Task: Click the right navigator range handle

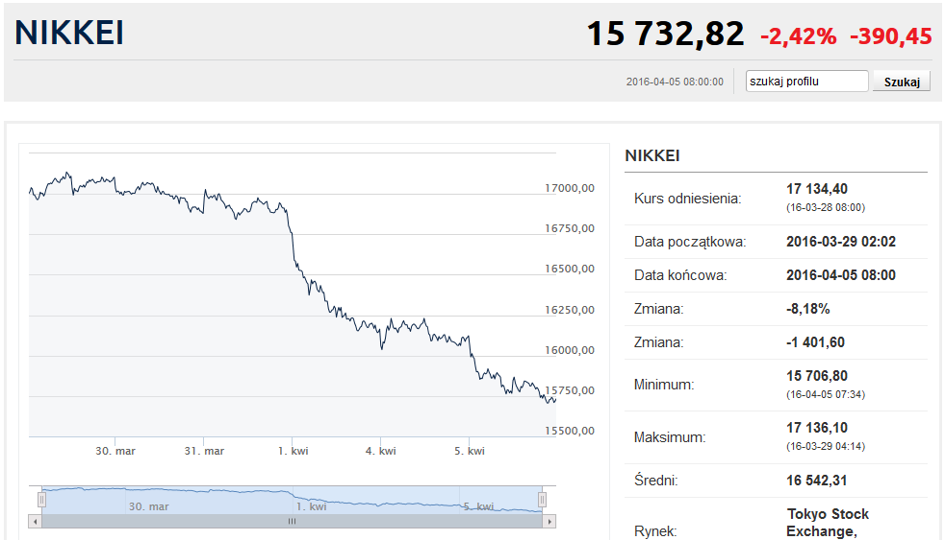Action: click(542, 500)
